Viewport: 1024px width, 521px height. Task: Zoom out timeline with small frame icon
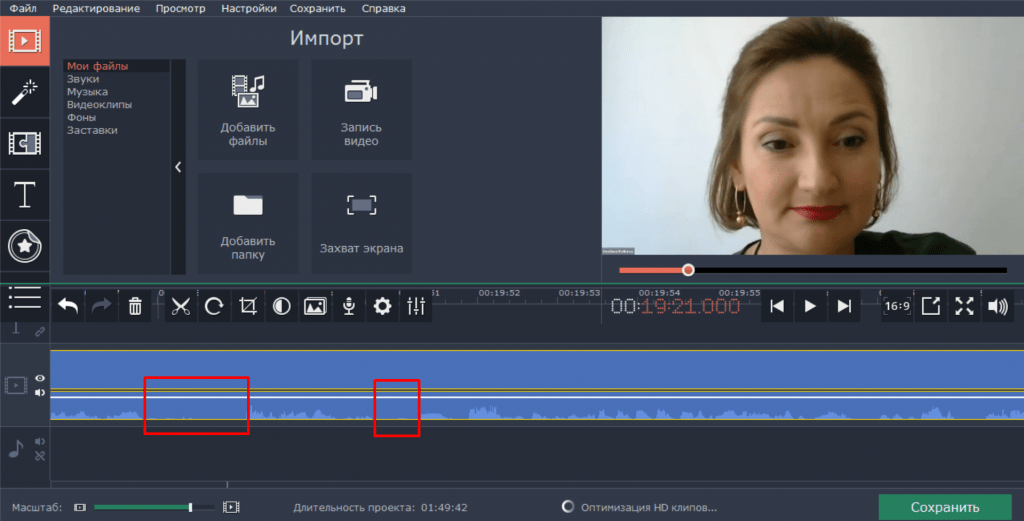click(x=80, y=507)
